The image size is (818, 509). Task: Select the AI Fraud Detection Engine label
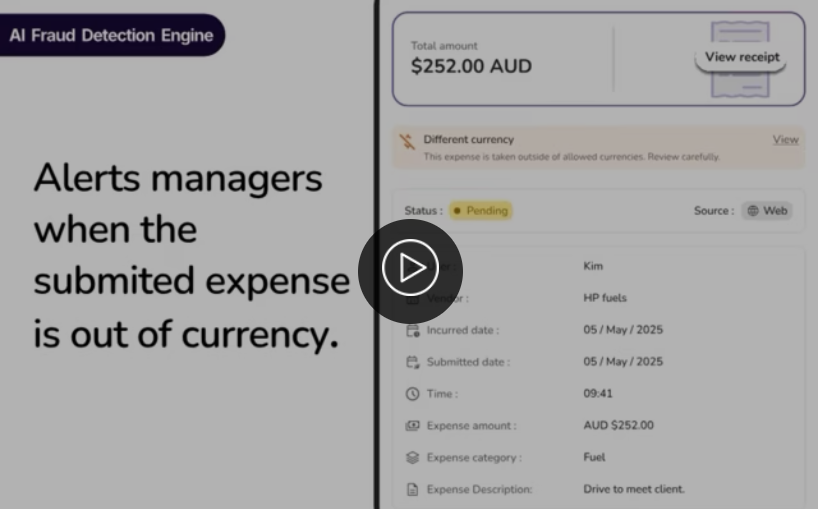click(x=111, y=35)
